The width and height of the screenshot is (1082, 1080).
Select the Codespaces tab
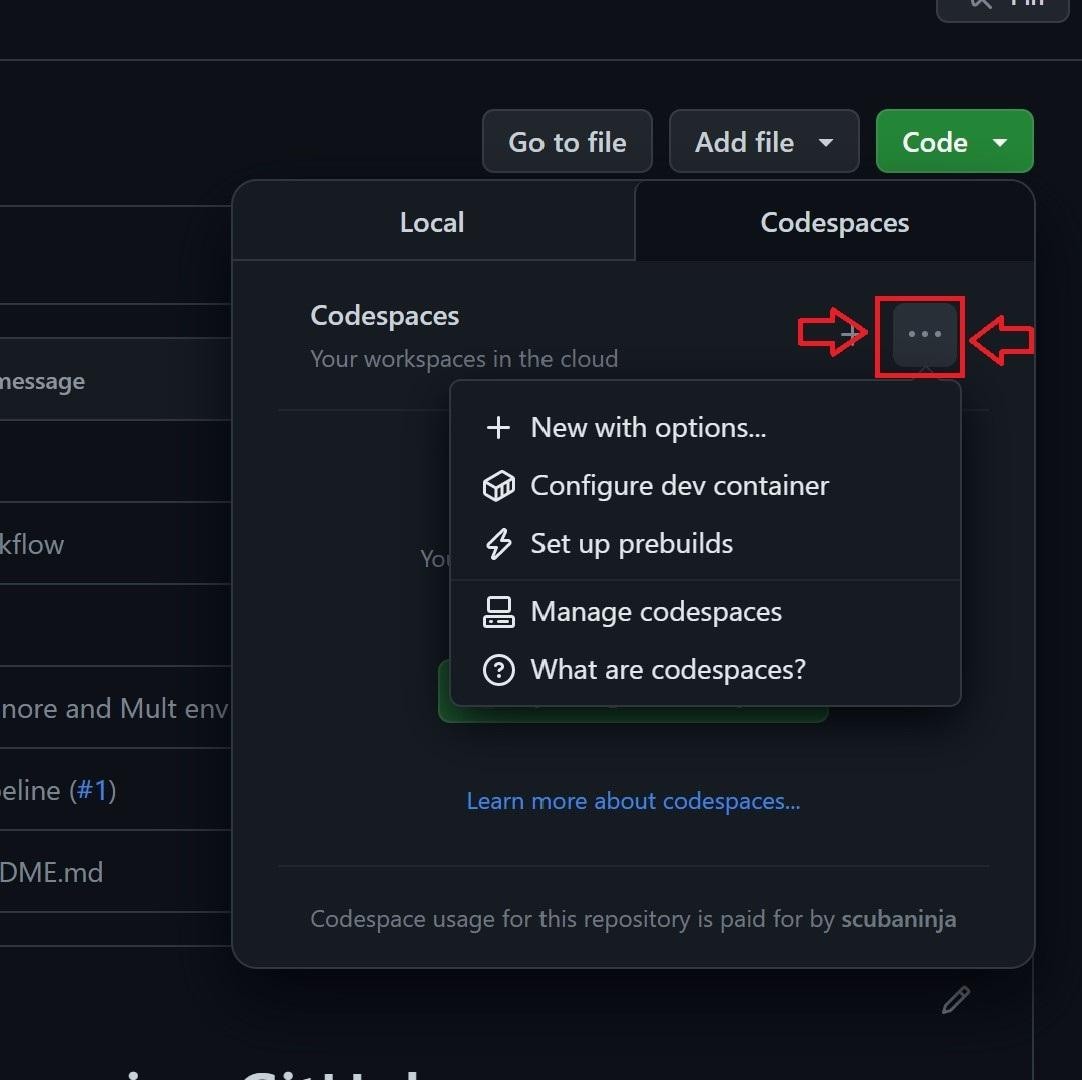[834, 222]
